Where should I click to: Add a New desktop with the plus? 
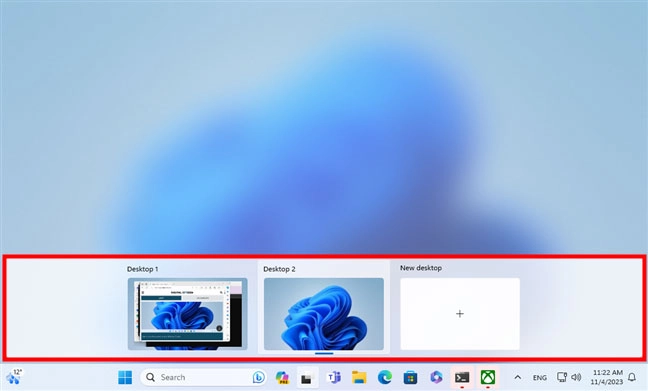460,314
